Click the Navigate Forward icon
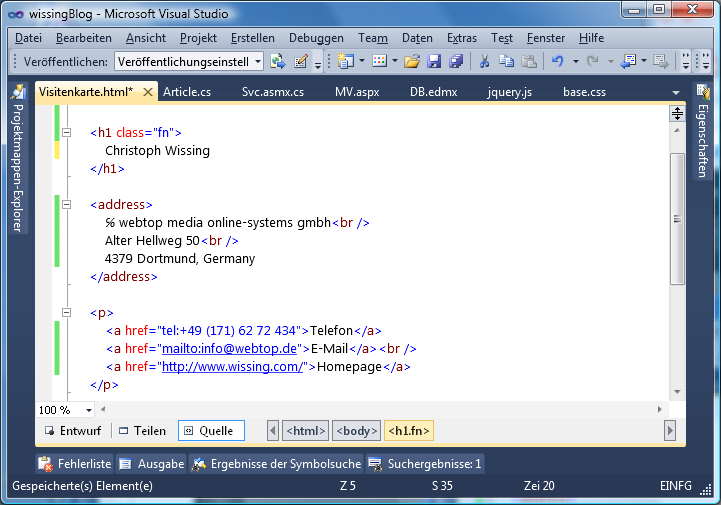 point(661,61)
